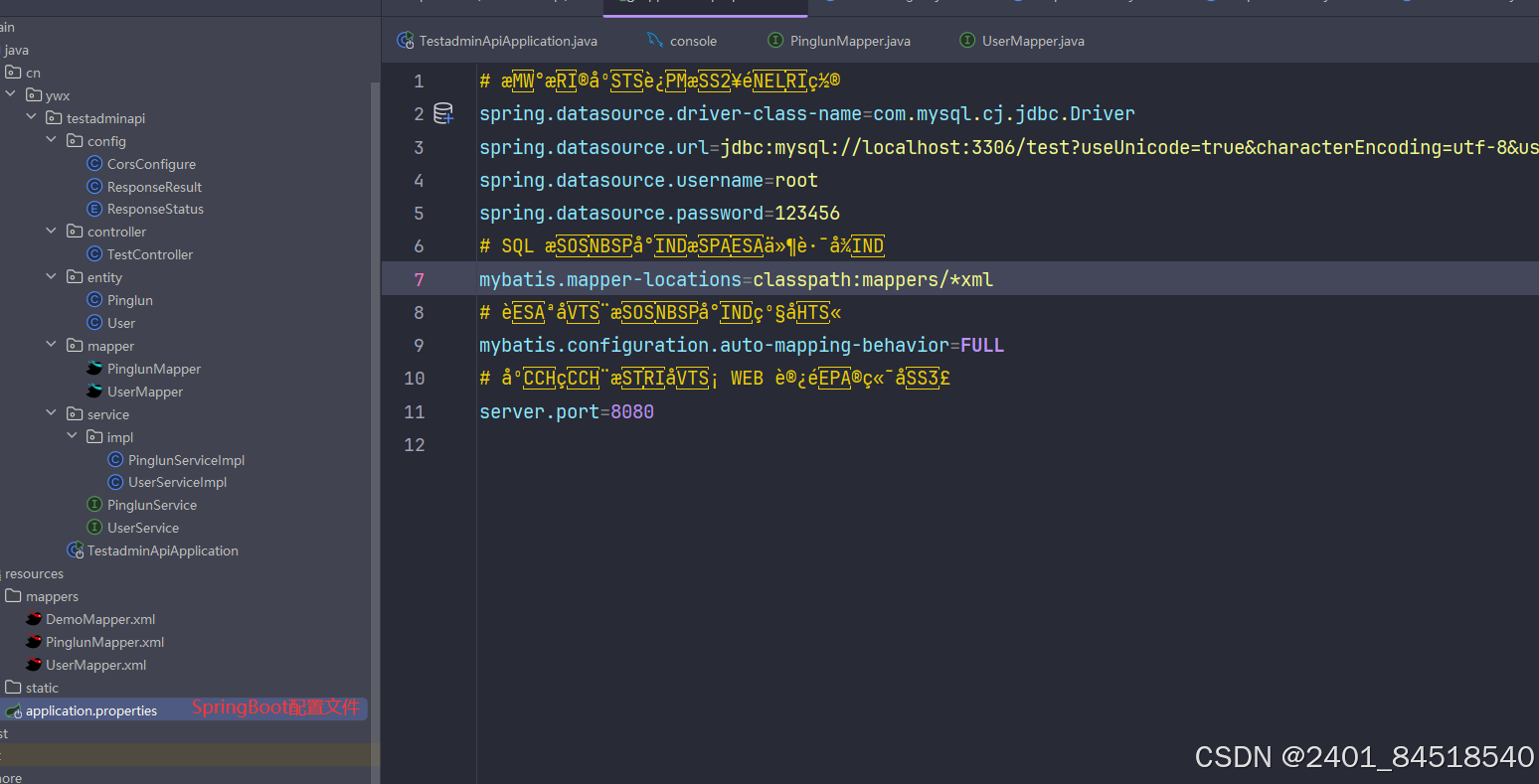Open DemoMapper.xml

(100, 619)
